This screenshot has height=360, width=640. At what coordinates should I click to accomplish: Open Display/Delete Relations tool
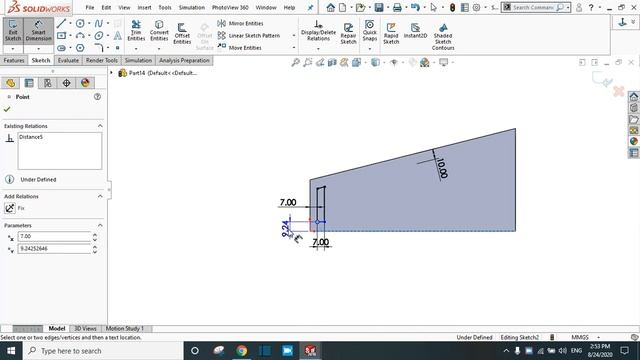(x=318, y=31)
